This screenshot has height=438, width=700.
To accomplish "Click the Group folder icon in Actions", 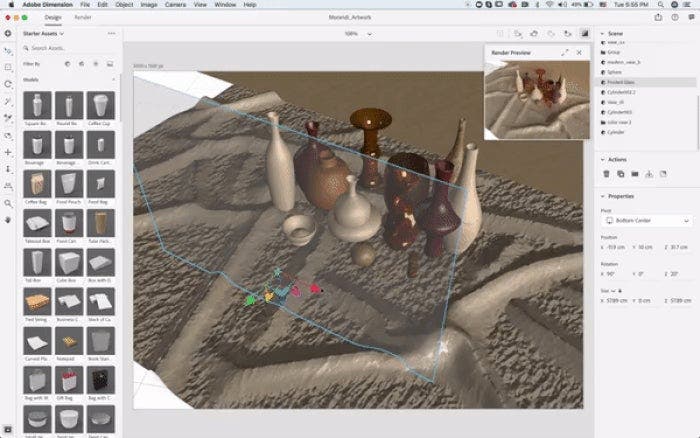I will point(635,174).
